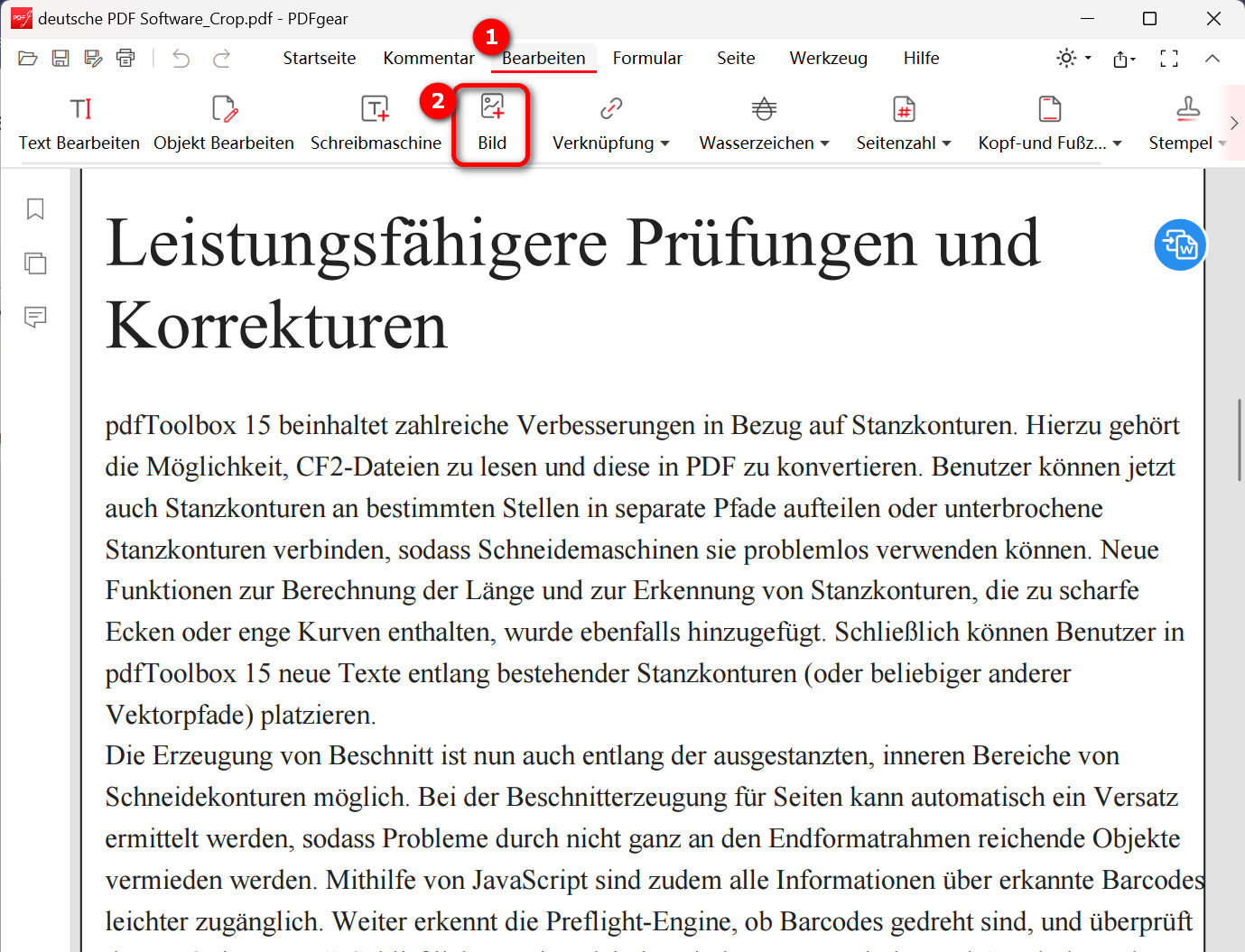The width and height of the screenshot is (1245, 952).
Task: Open the theme brightness dropdown
Action: point(1072,58)
